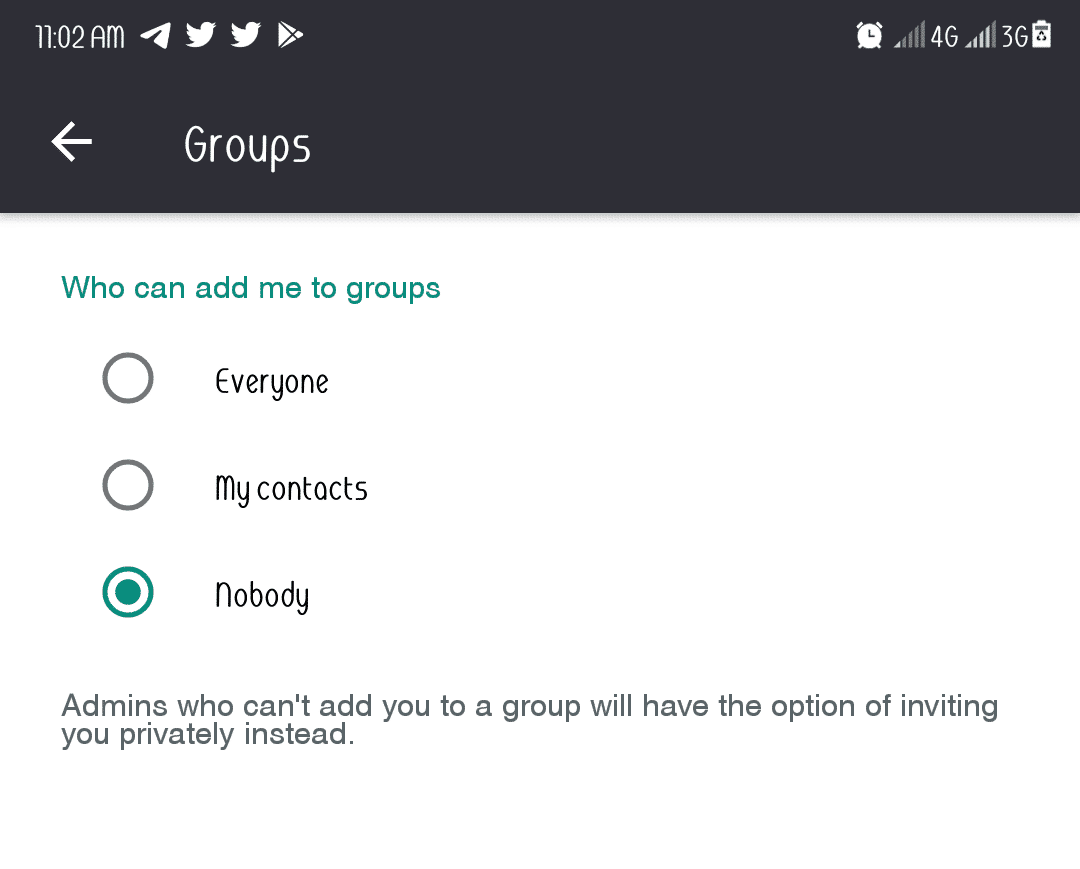Tap the My contacts option label
The image size is (1080, 869).
pyautogui.click(x=291, y=489)
